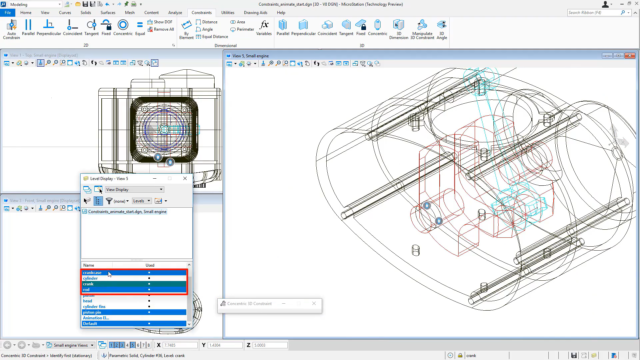This screenshot has width=640, height=360.
Task: Toggle the head level display
Action: 134,301
